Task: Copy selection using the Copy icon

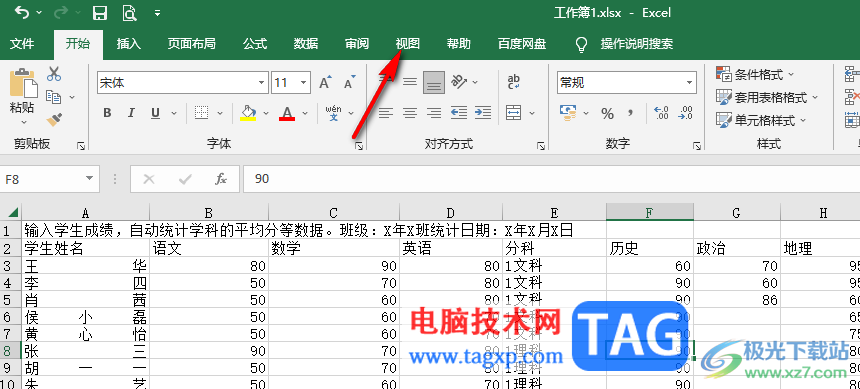Action: (53, 97)
